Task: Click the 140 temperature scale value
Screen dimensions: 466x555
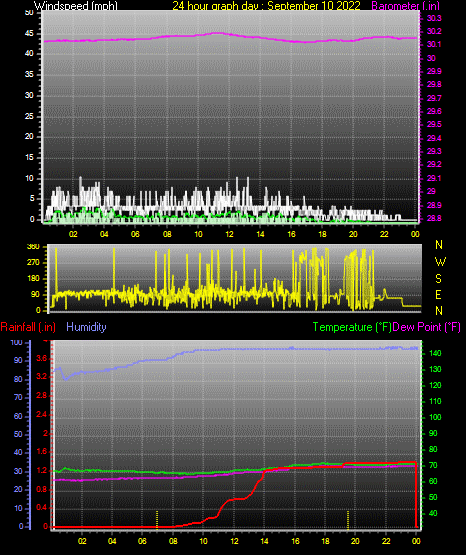Action: point(435,353)
